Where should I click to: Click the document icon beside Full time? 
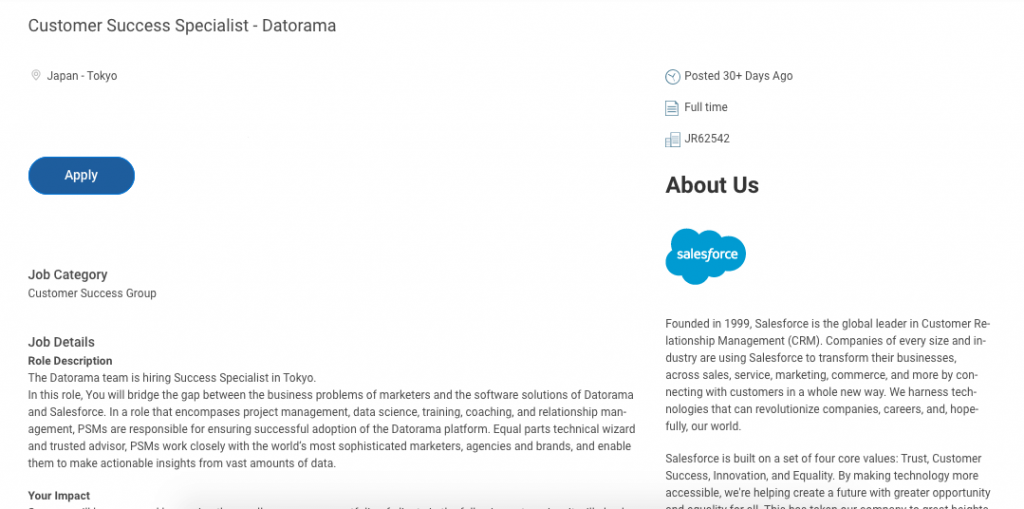pos(672,108)
